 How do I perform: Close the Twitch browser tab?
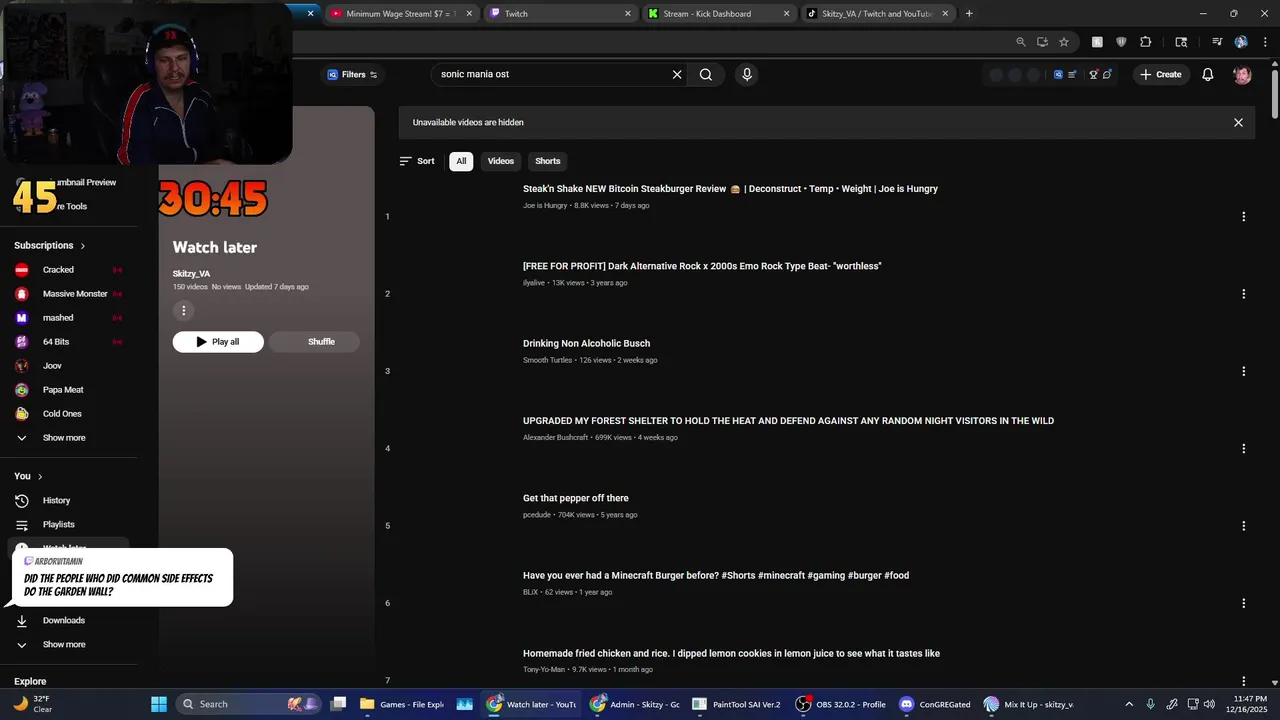point(628,14)
